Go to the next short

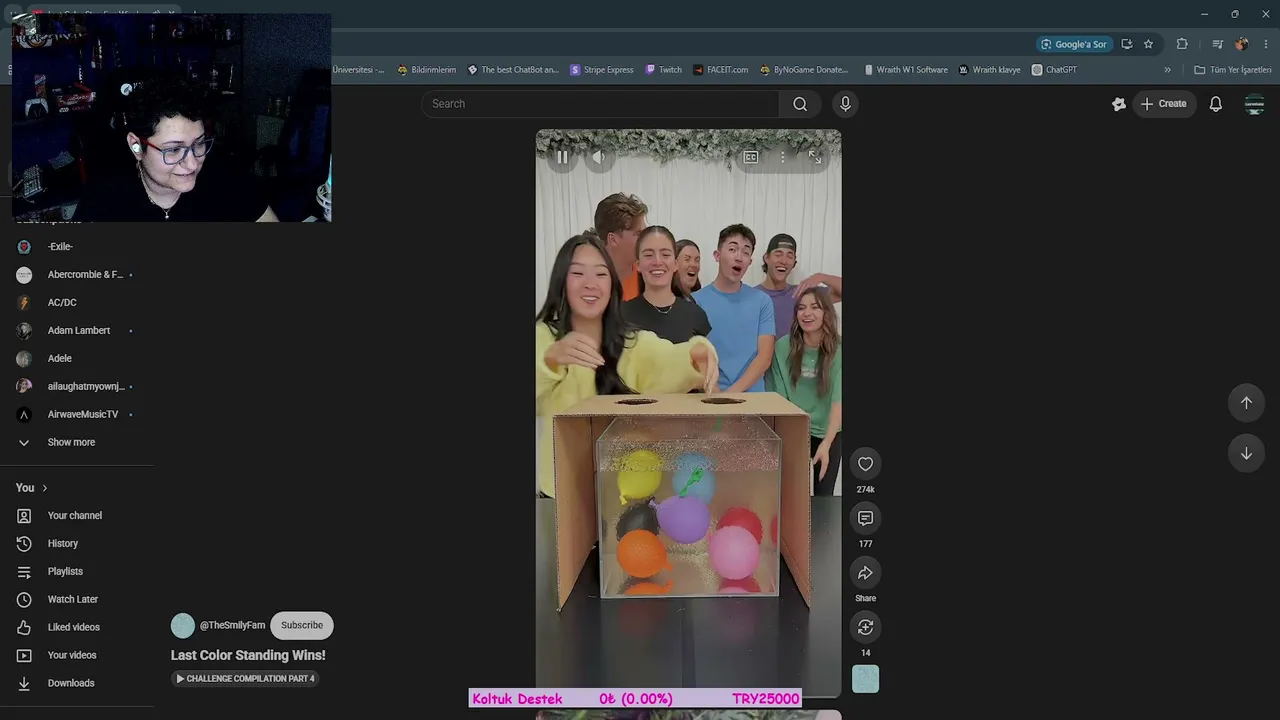[x=1246, y=453]
